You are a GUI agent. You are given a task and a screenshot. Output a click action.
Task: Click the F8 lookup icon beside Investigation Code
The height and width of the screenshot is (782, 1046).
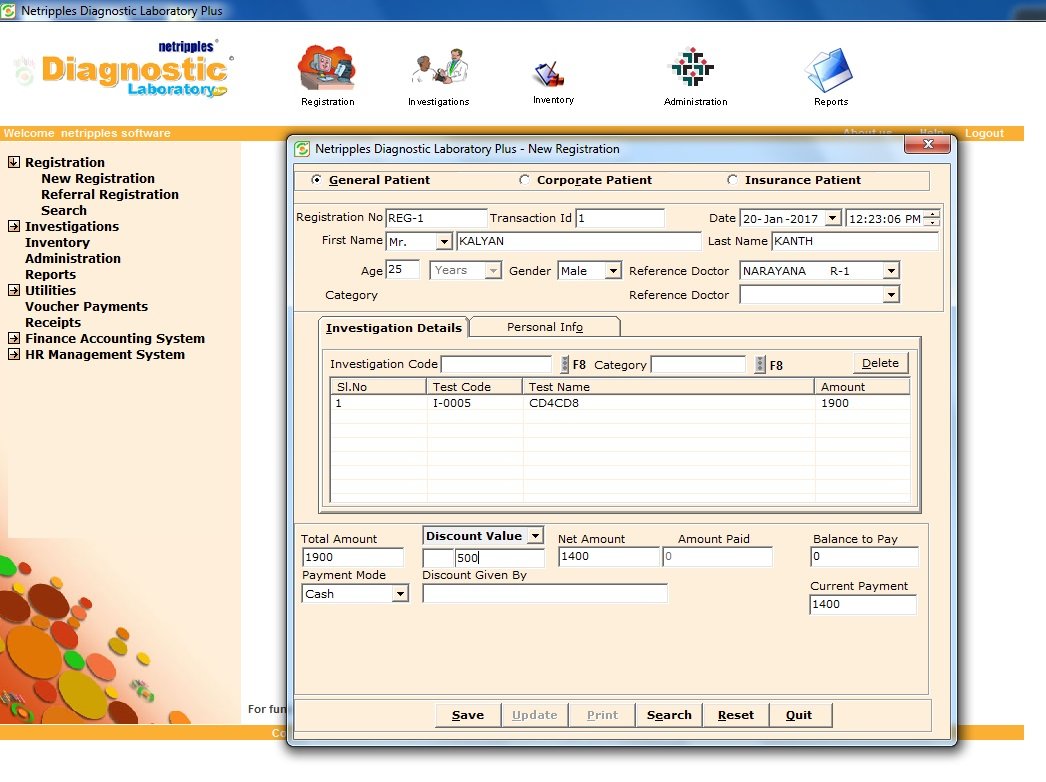[565, 365]
